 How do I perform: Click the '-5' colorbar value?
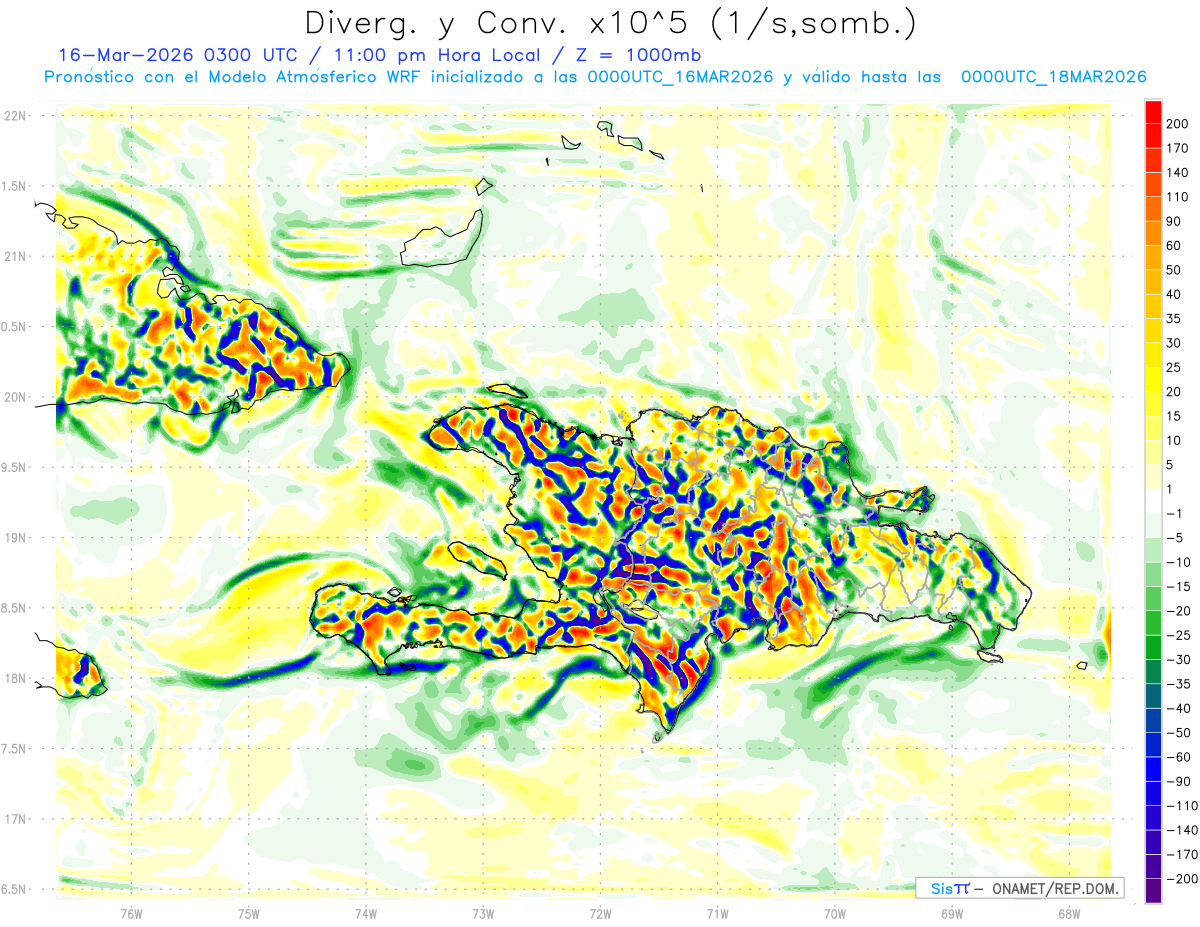[x=1174, y=538]
